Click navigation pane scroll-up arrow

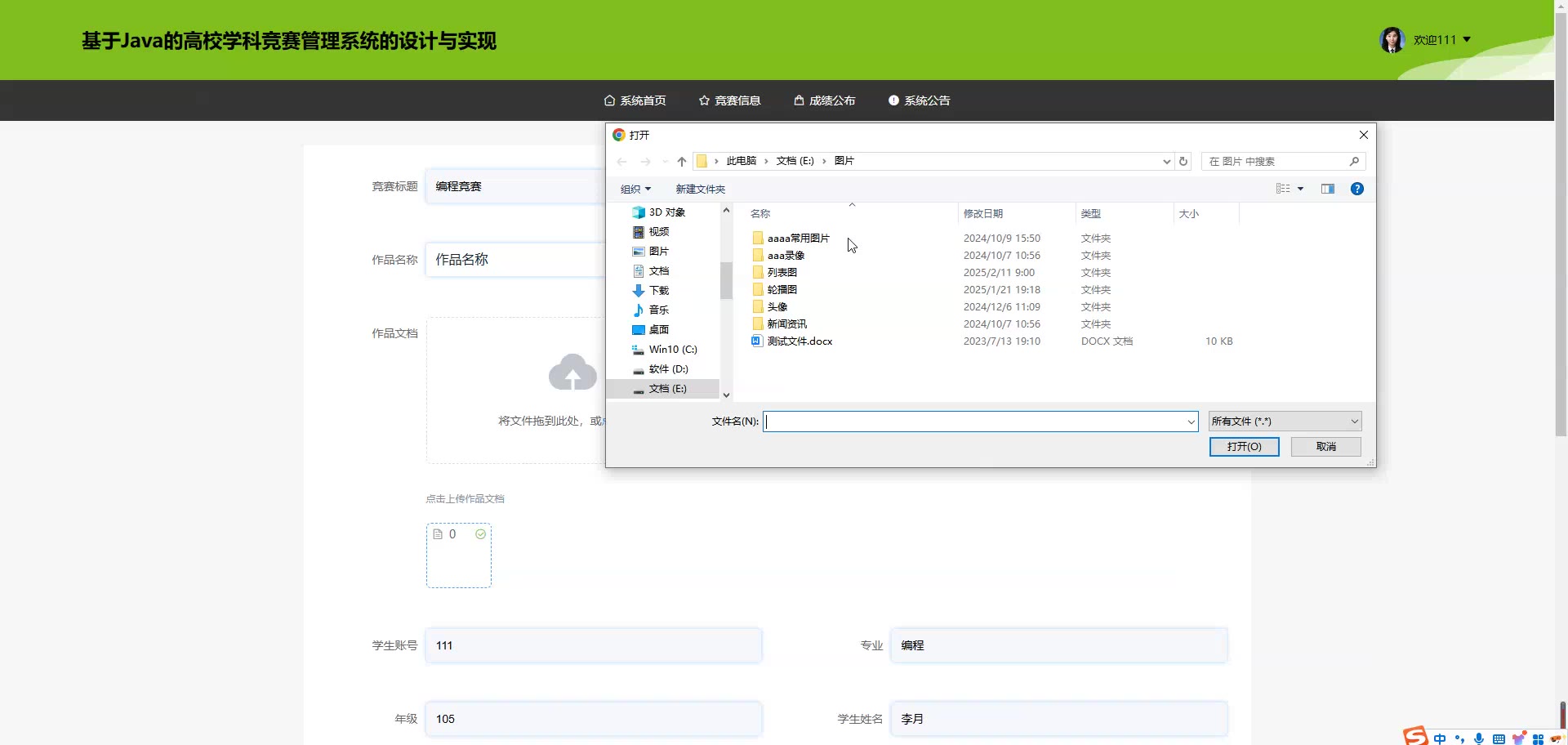coord(726,211)
